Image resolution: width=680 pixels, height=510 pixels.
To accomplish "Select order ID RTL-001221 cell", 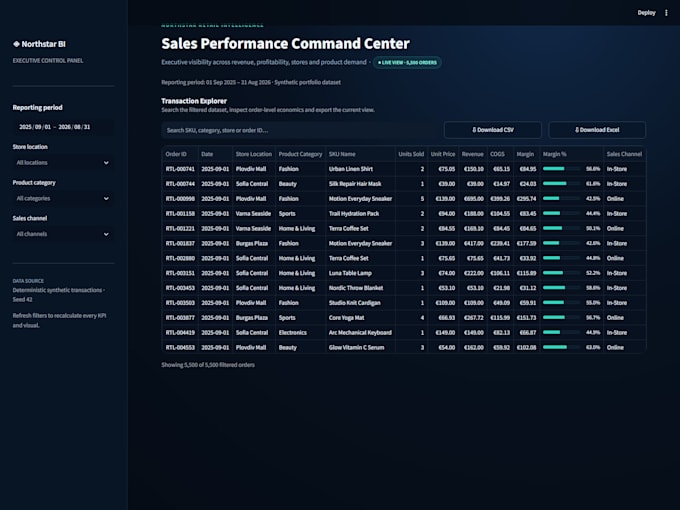I will click(x=180, y=229).
